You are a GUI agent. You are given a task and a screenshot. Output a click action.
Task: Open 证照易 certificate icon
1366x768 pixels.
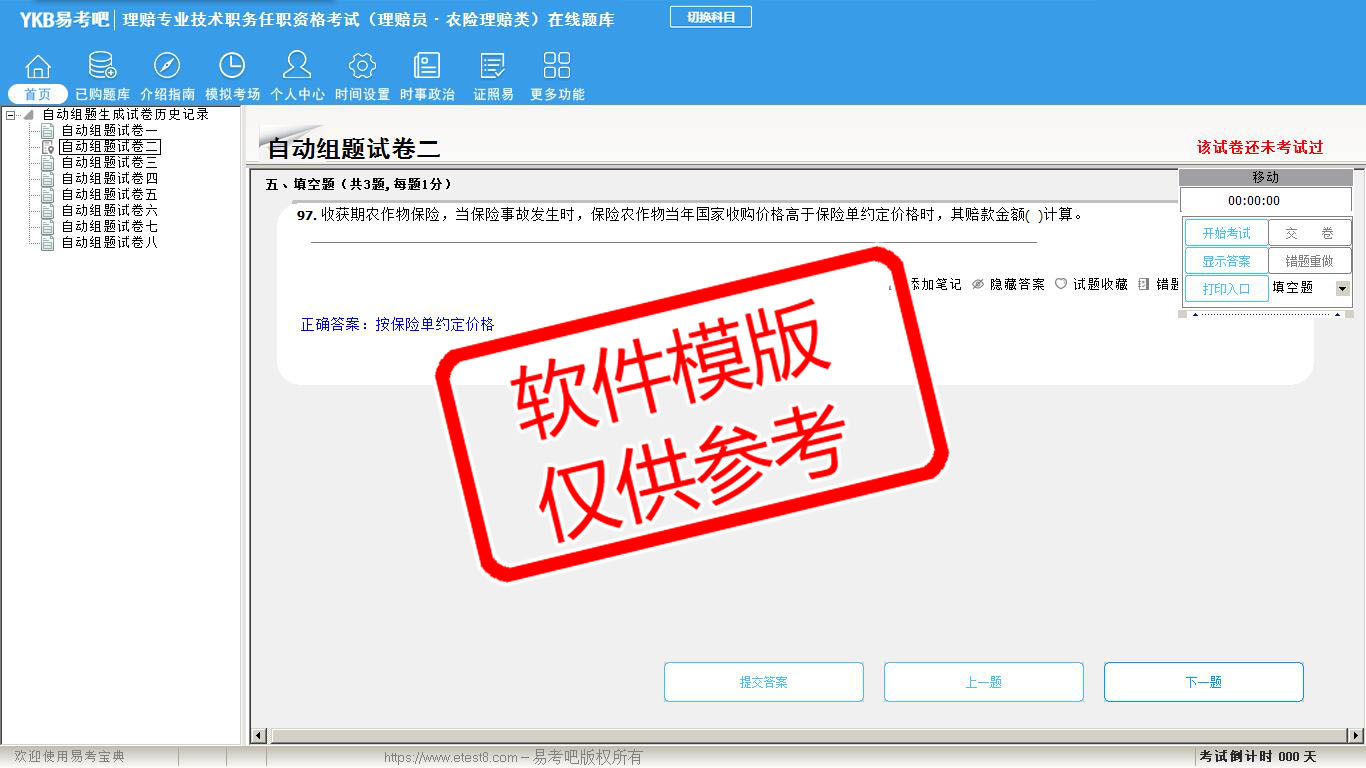(x=493, y=67)
